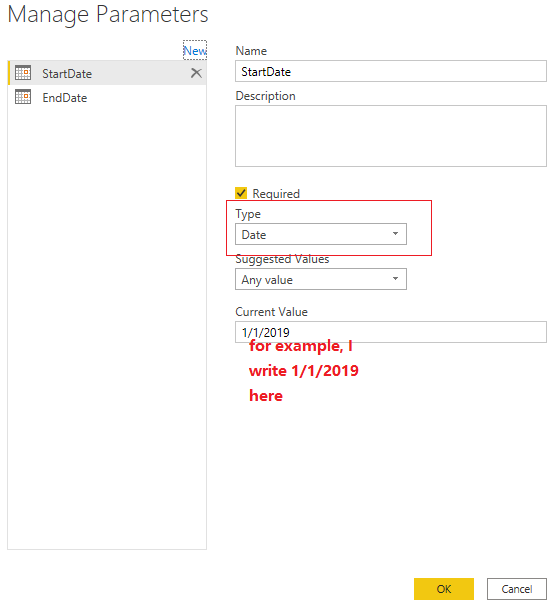Image resolution: width=551 pixels, height=604 pixels.
Task: Click the Type label text
Action: (x=248, y=214)
